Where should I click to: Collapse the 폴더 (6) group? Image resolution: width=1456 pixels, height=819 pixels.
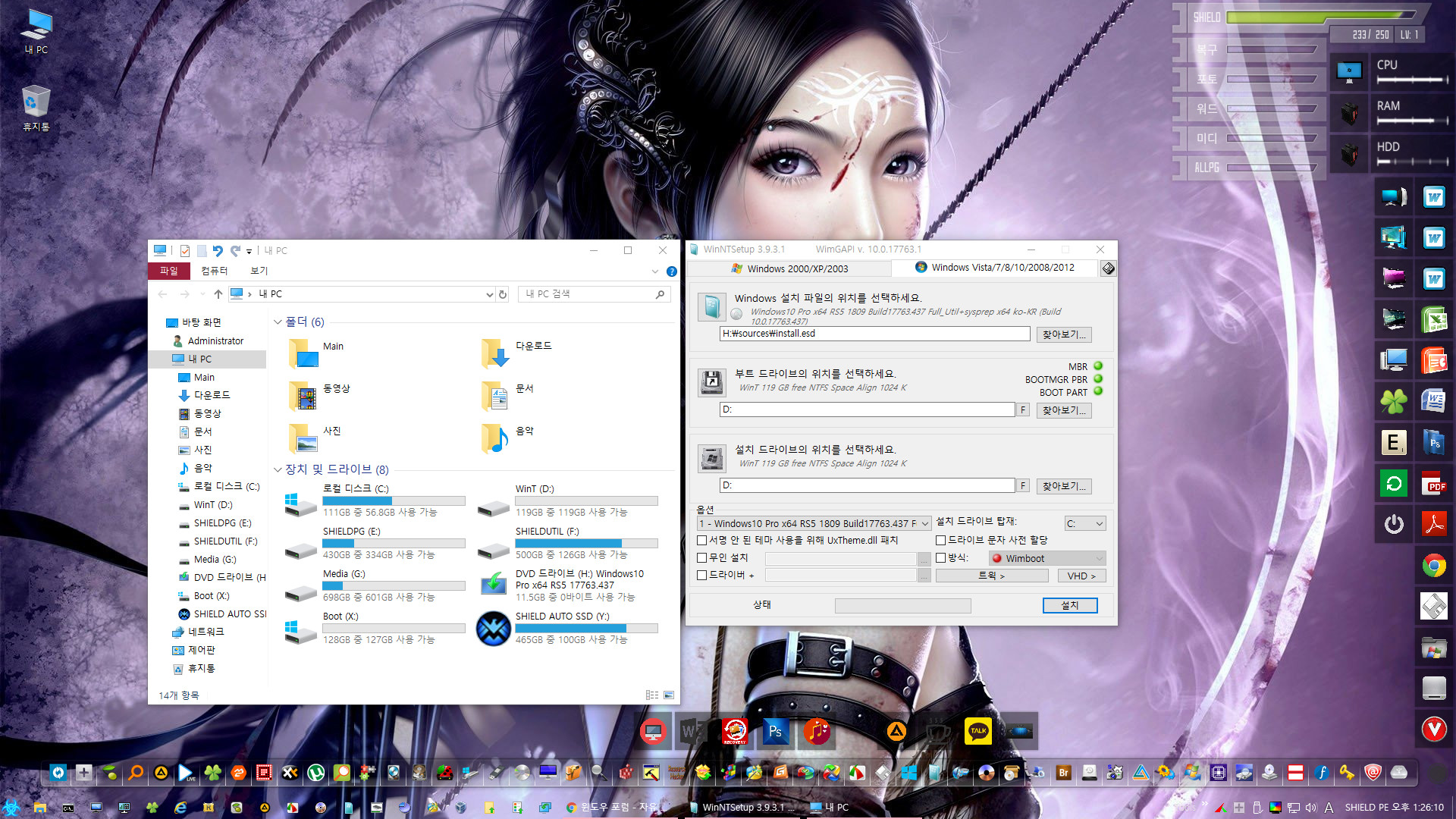(x=278, y=322)
